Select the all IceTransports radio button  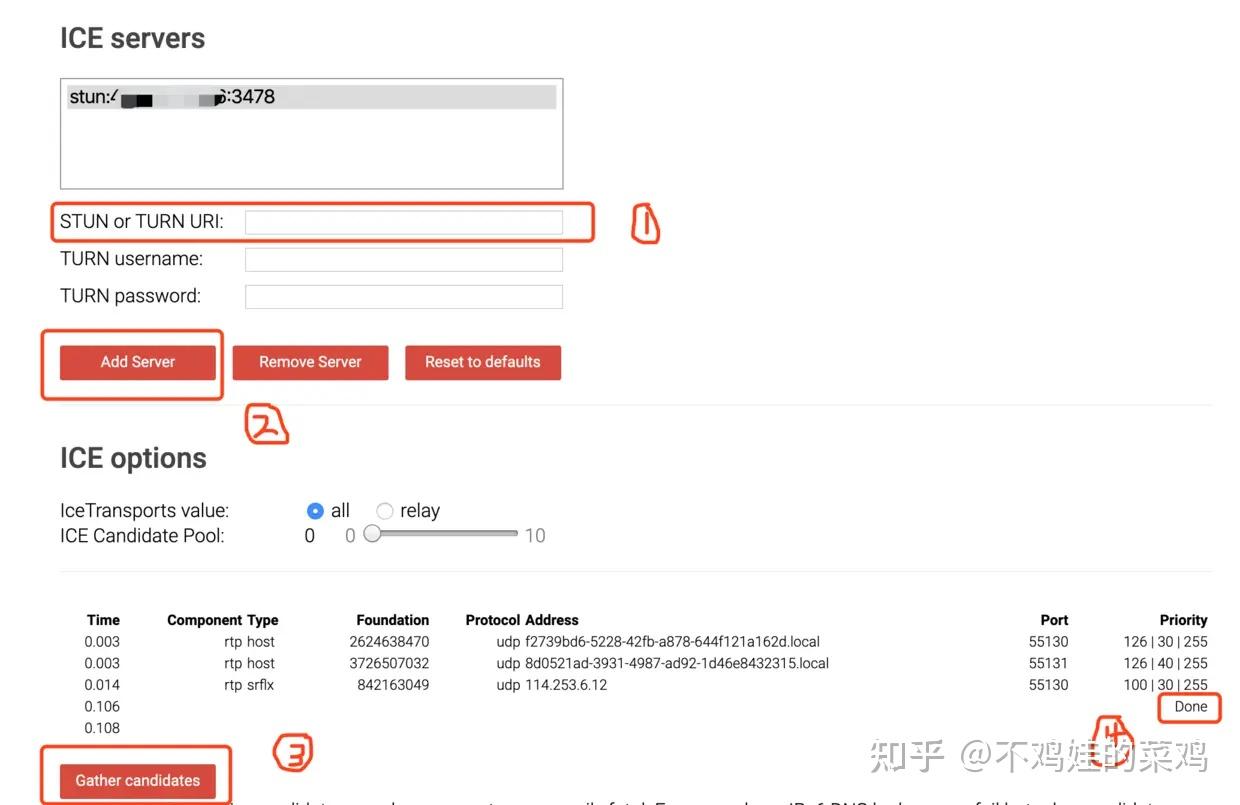(x=315, y=510)
